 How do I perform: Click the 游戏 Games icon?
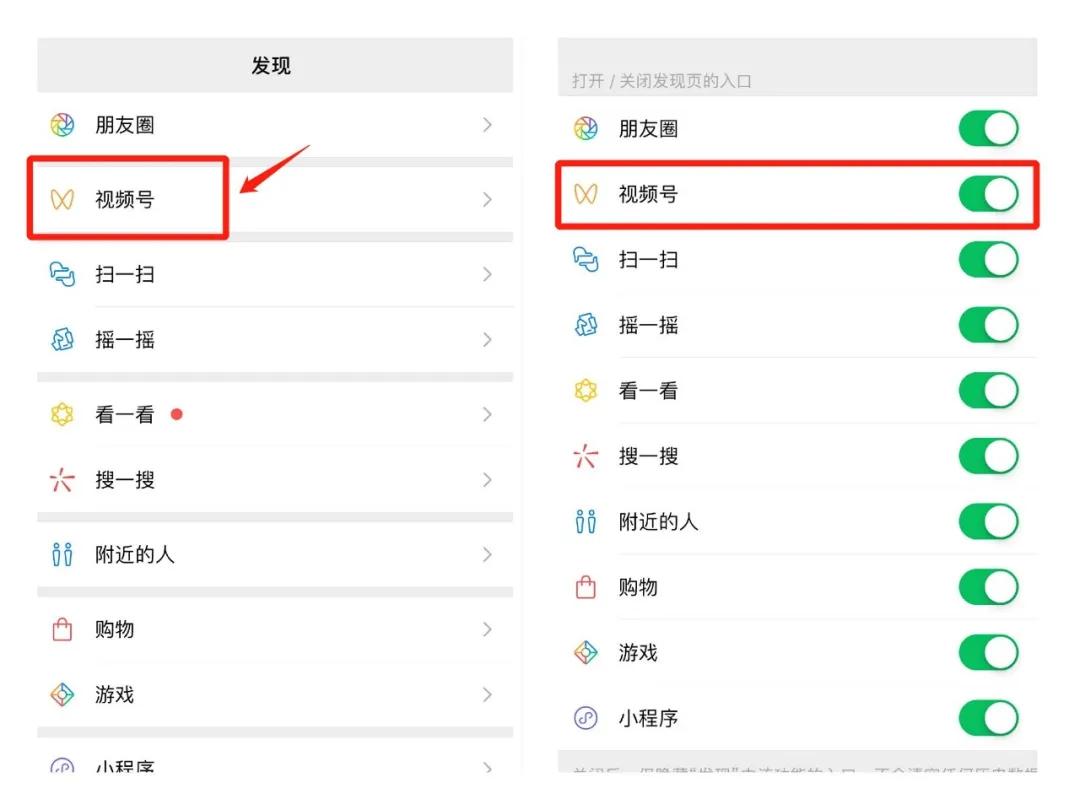62,694
